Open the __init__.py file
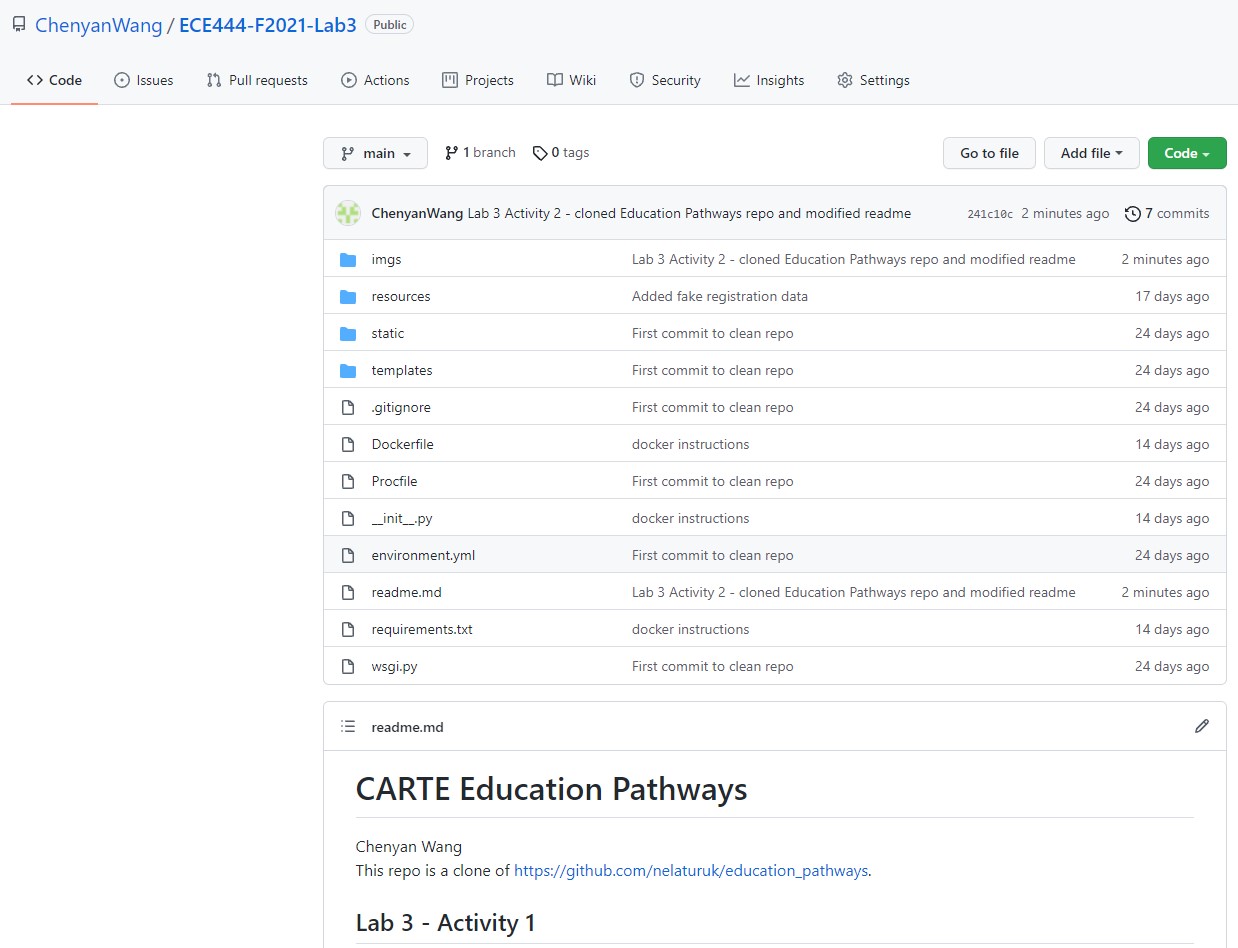Image resolution: width=1238 pixels, height=948 pixels. point(402,518)
